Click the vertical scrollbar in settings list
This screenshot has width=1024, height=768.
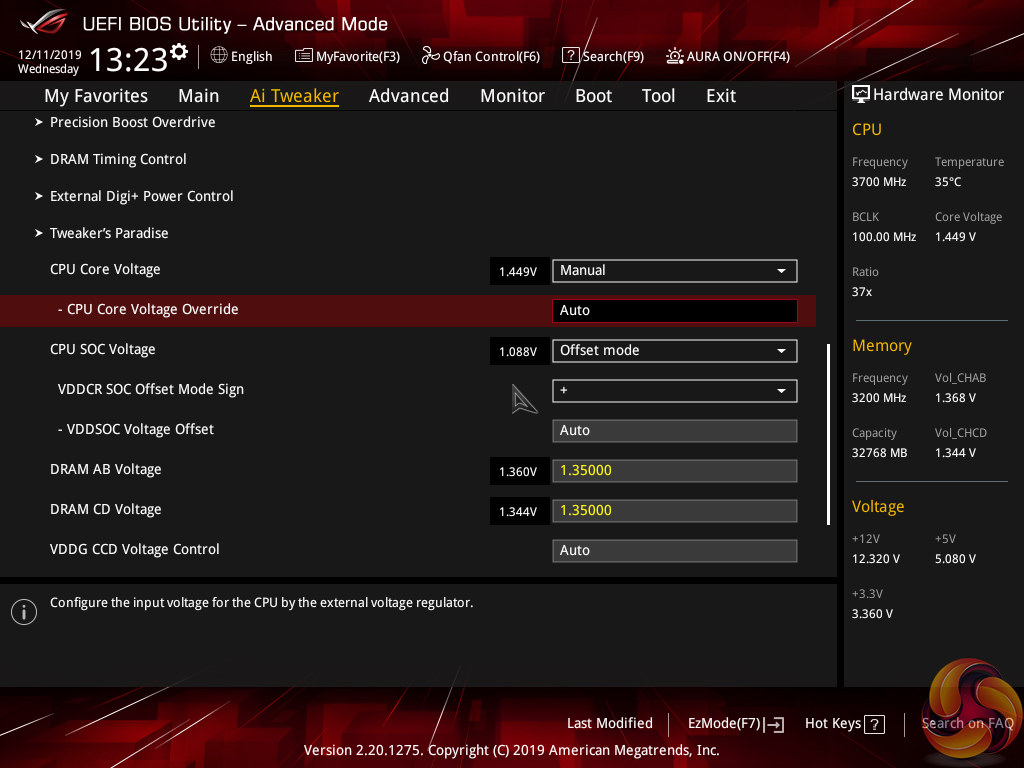828,434
